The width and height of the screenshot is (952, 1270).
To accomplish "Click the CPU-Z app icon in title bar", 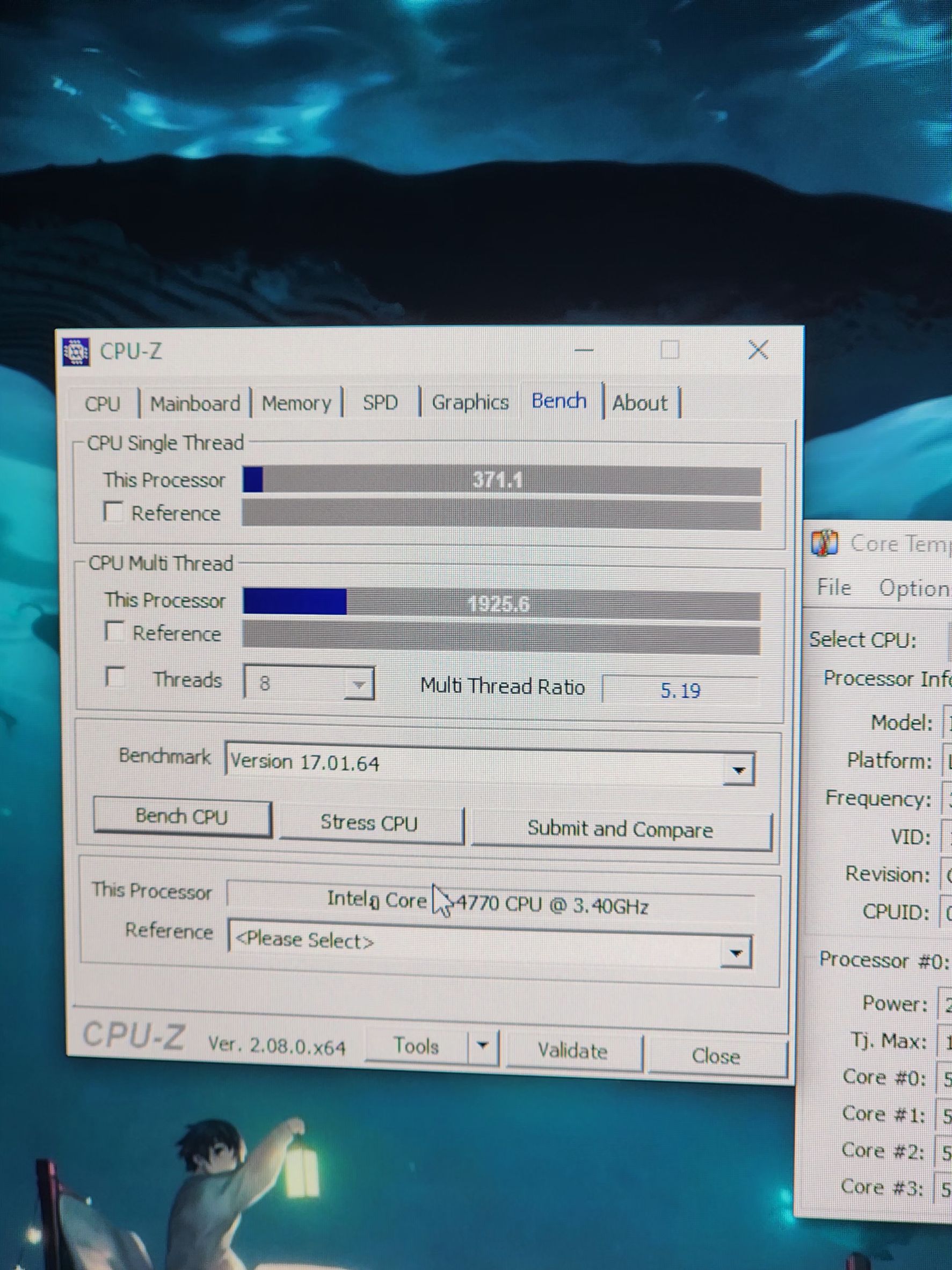I will coord(76,351).
